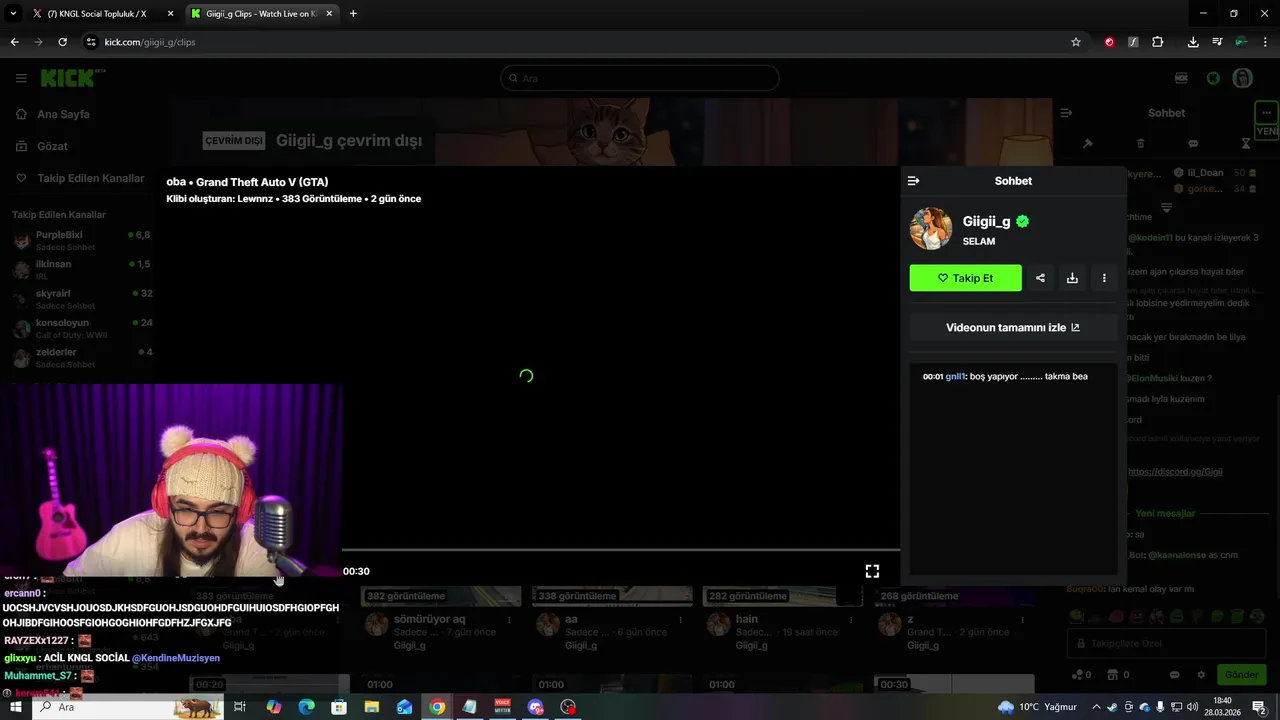The image size is (1280, 720).
Task: Open the channel points icon below the chat input
Action: point(1077,675)
